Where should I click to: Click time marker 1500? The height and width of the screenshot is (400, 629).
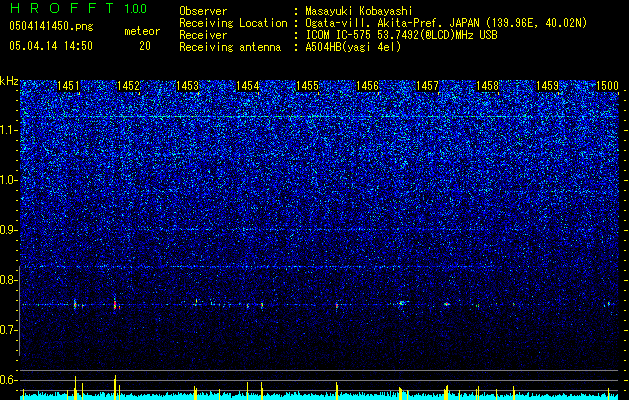607,85
